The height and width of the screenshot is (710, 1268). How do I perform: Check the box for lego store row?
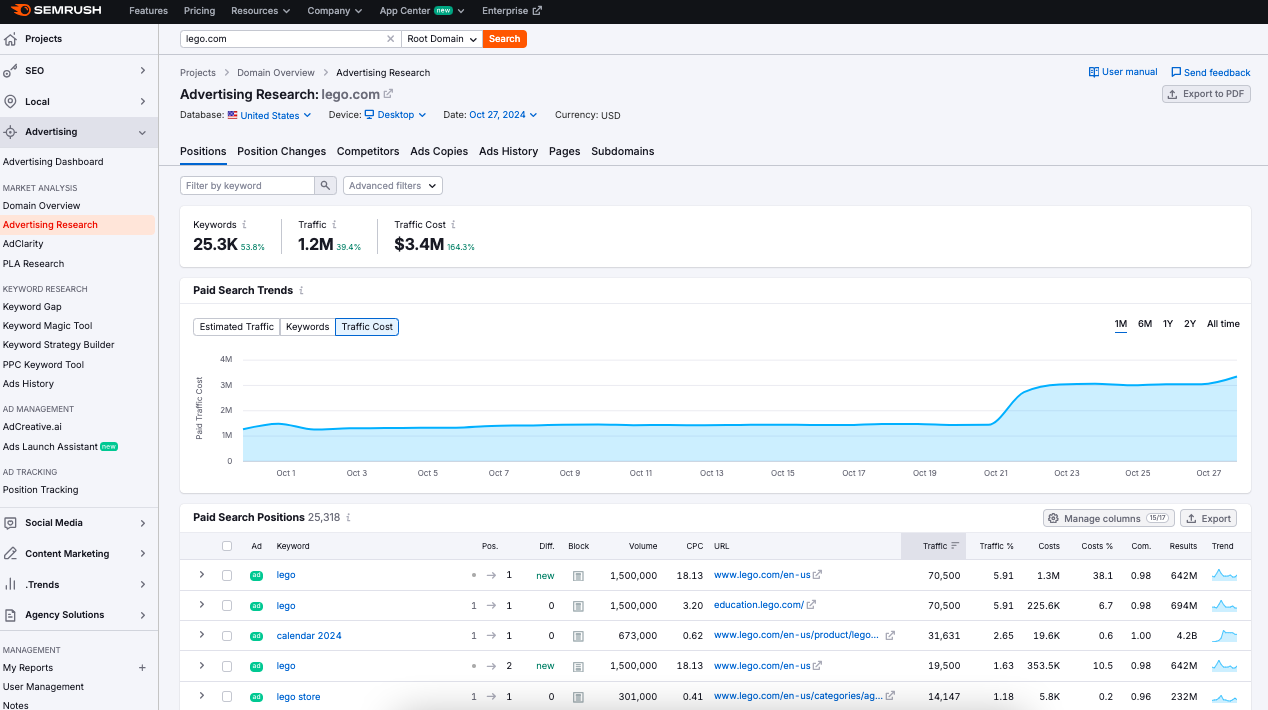(x=227, y=697)
